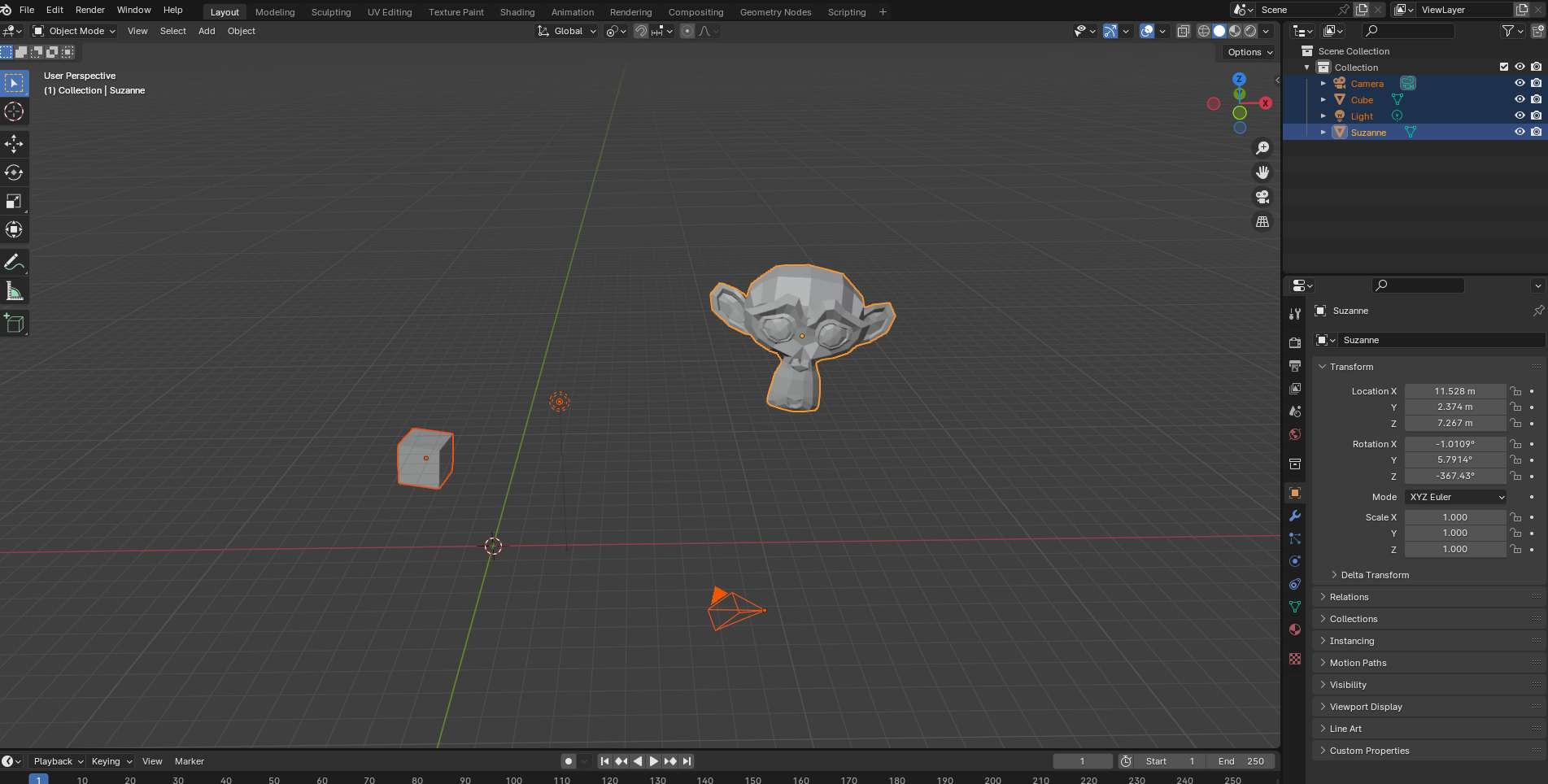The height and width of the screenshot is (784, 1548).
Task: Jump to the end frame
Action: tap(687, 761)
